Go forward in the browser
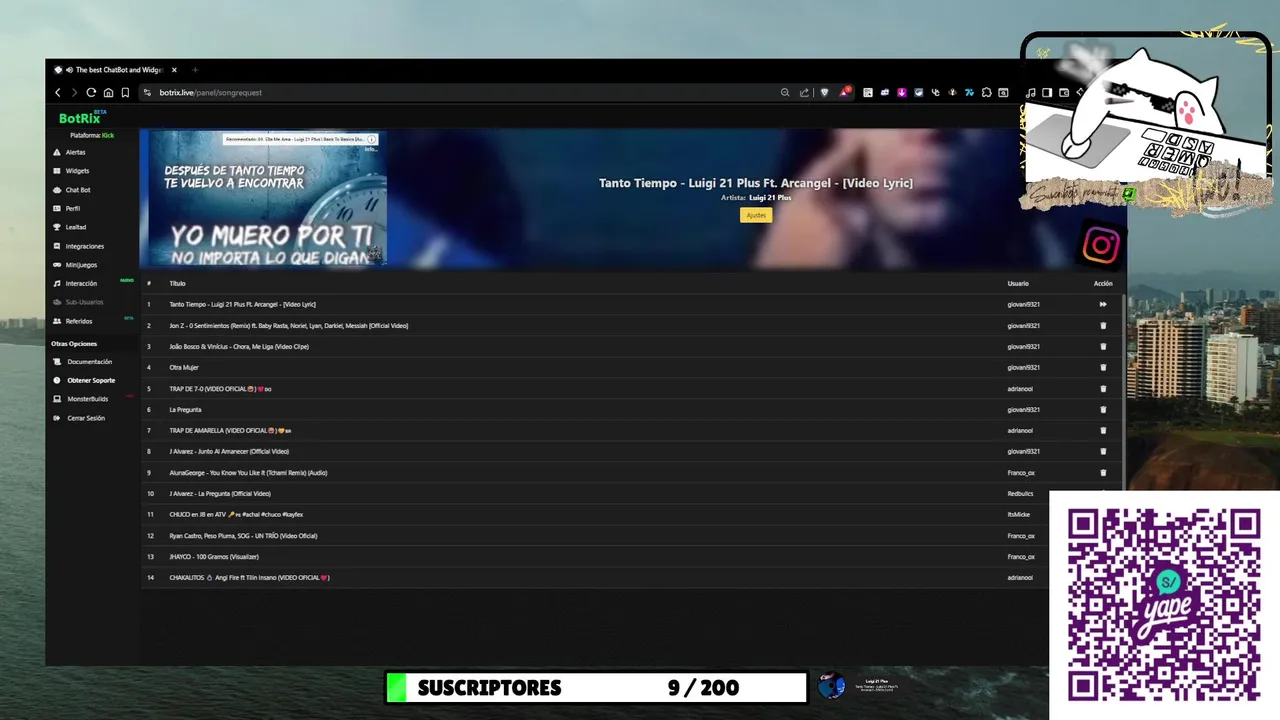1280x720 pixels. click(75, 92)
